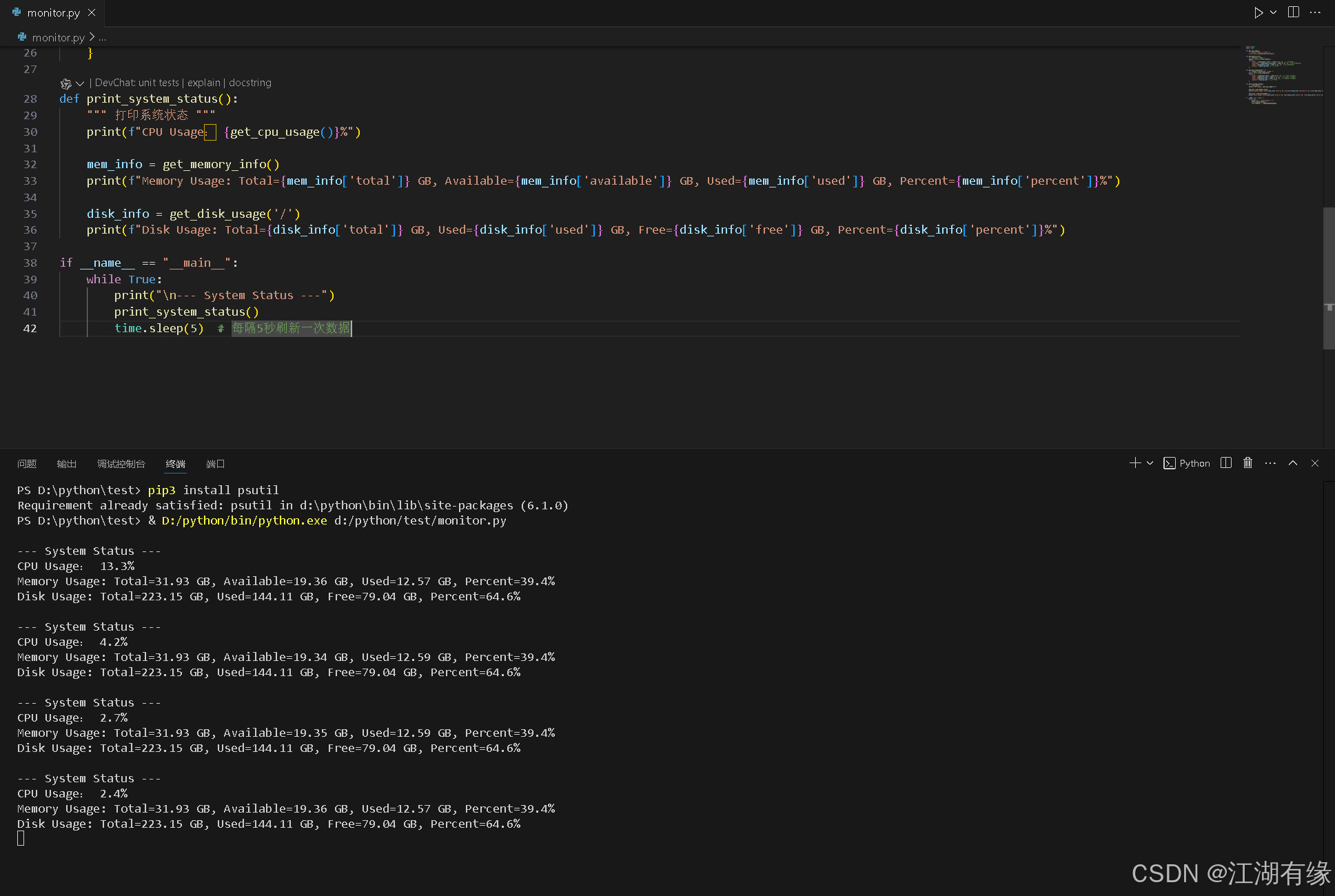The height and width of the screenshot is (896, 1335).
Task: Switch to the 调试控制台 debug console tab
Action: click(x=121, y=464)
